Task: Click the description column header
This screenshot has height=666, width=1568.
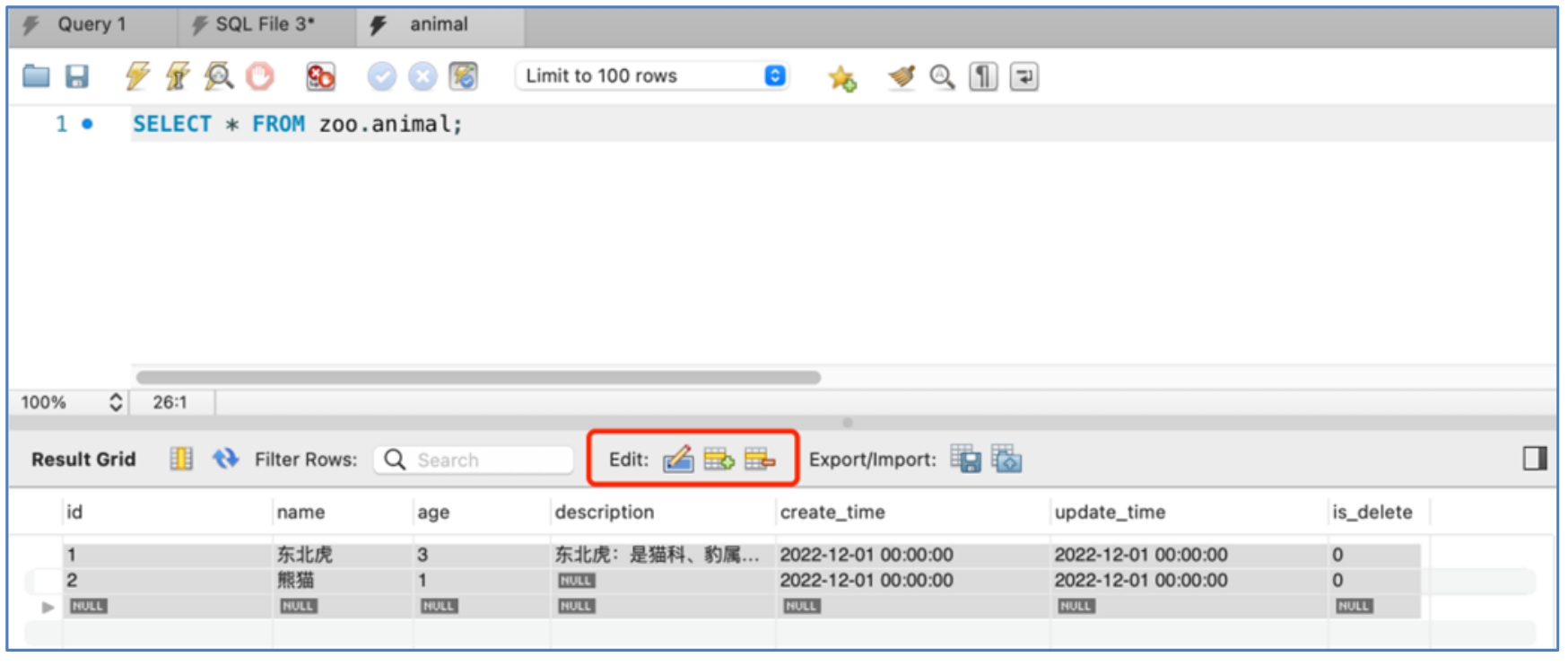Action: pyautogui.click(x=663, y=513)
